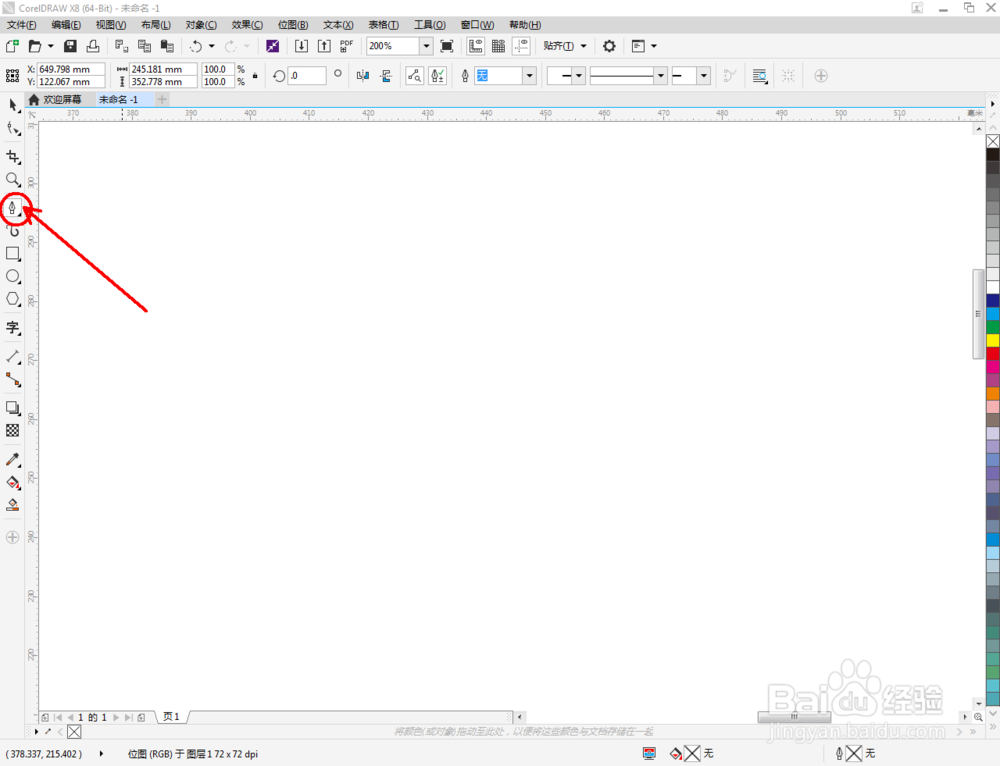Screen dimensions: 1000x766
Task: Click the Open file folder icon
Action: pyautogui.click(x=35, y=46)
